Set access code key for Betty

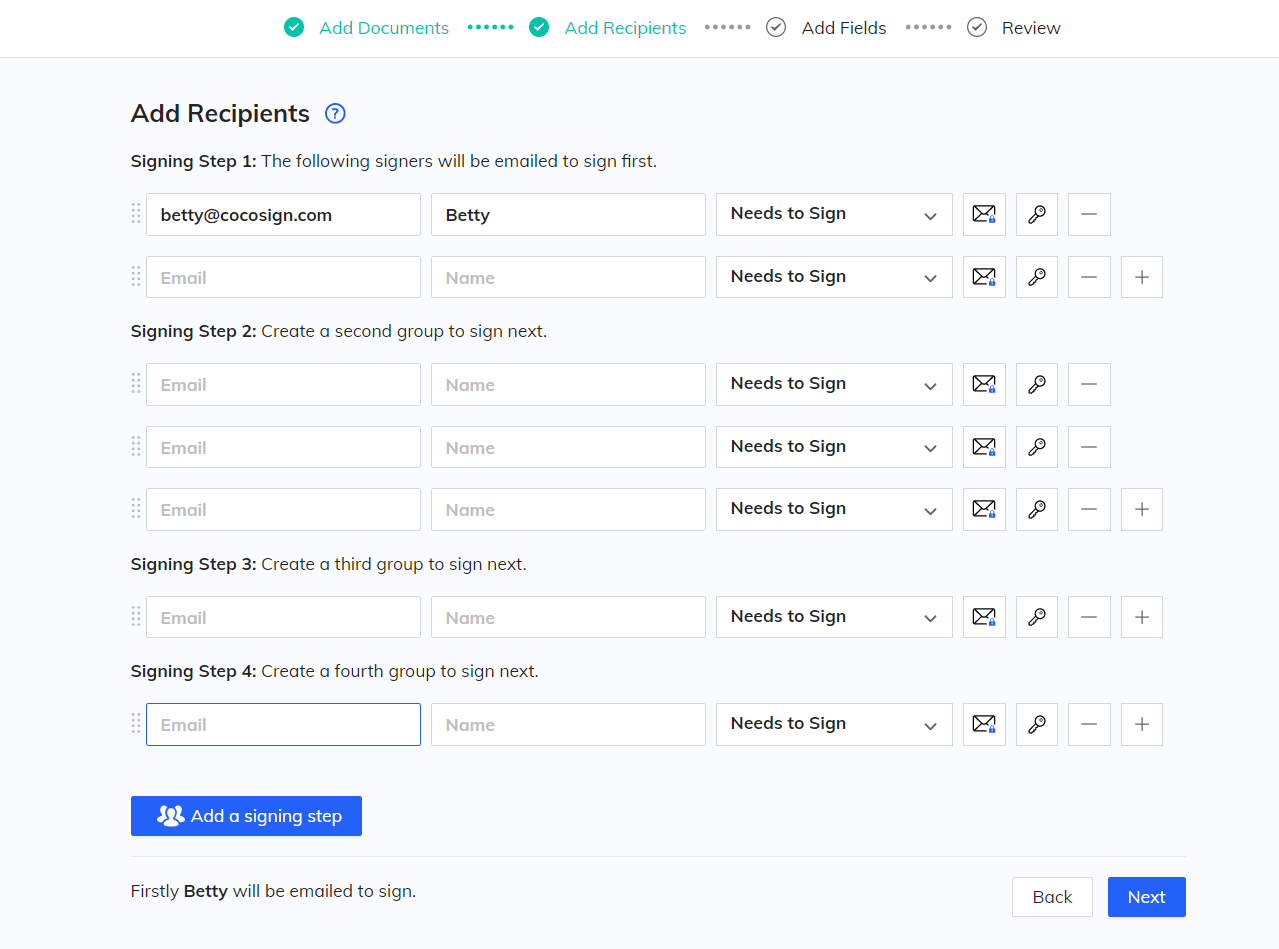pyautogui.click(x=1037, y=214)
